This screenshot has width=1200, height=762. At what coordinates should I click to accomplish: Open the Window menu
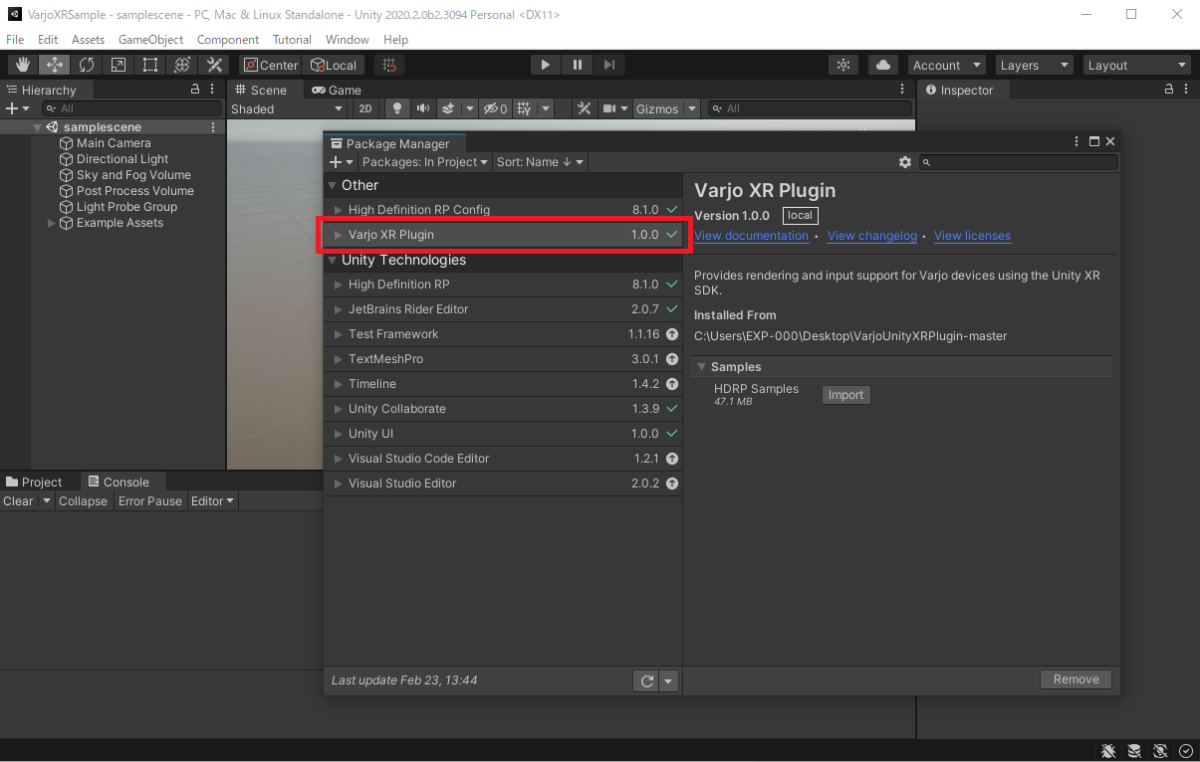pos(347,39)
